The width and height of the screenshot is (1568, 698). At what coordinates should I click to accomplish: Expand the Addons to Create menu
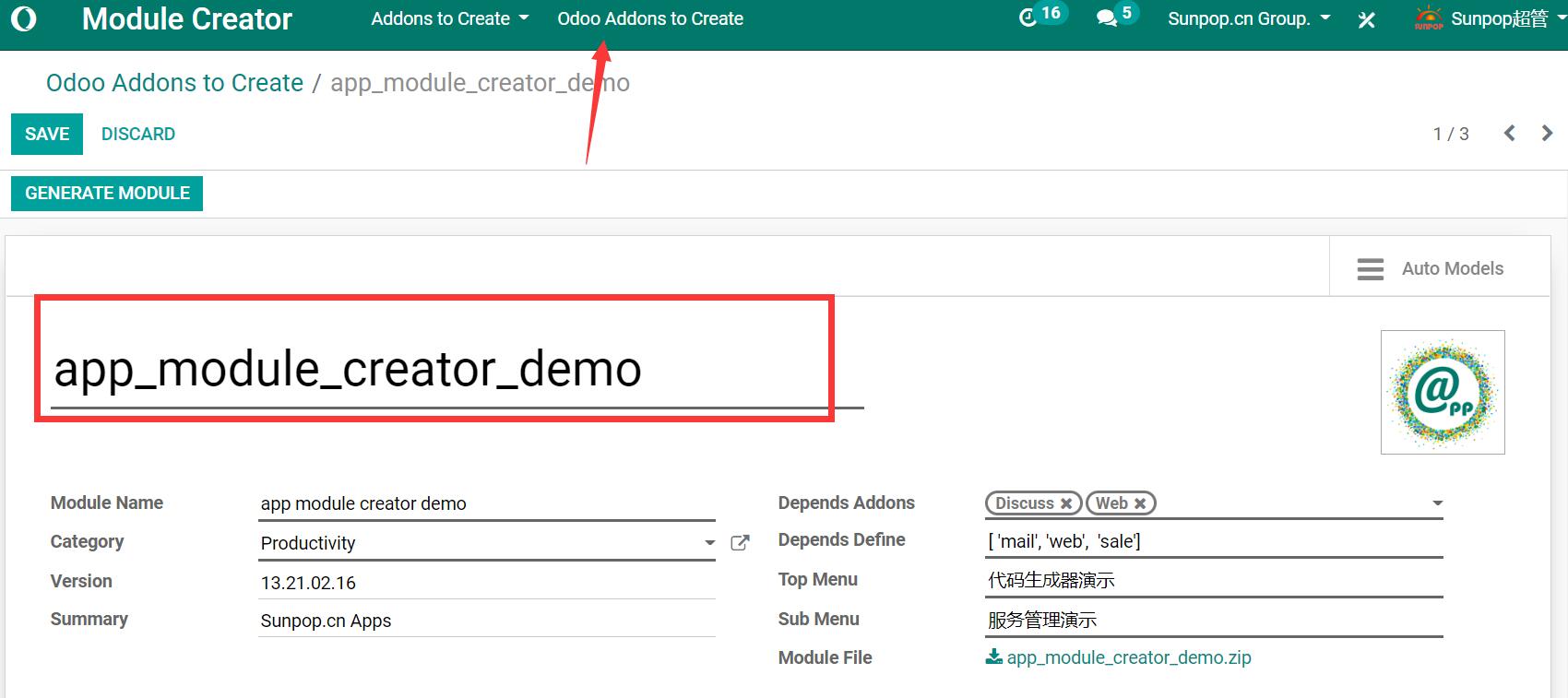(449, 18)
